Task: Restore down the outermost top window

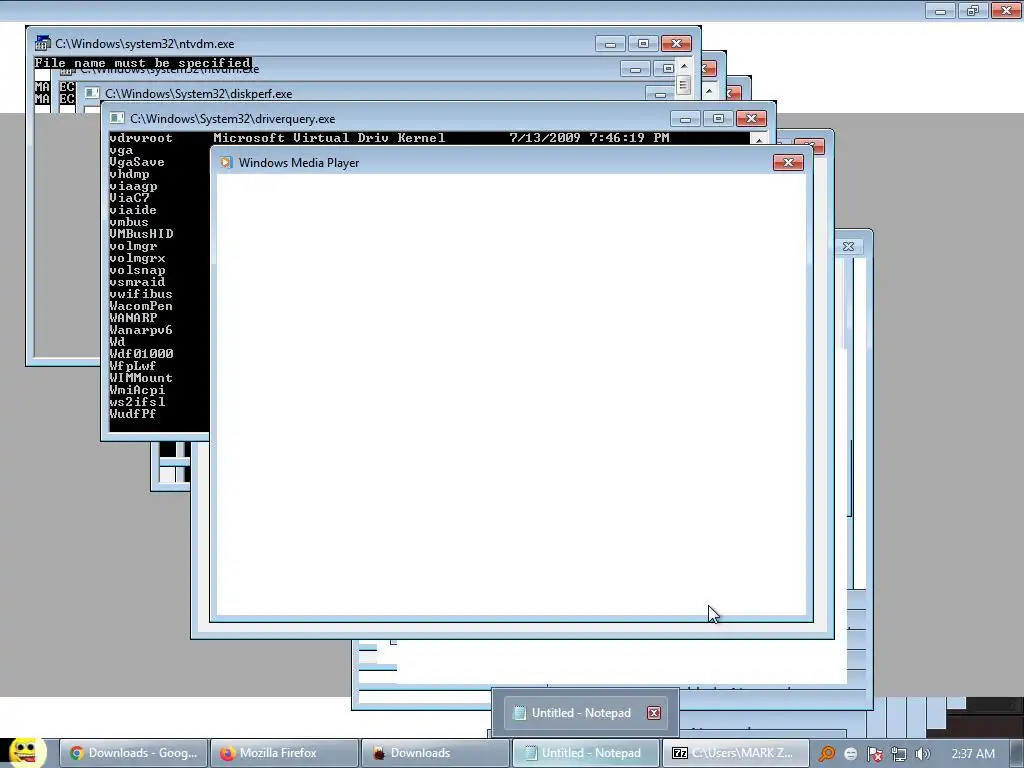Action: coord(973,10)
